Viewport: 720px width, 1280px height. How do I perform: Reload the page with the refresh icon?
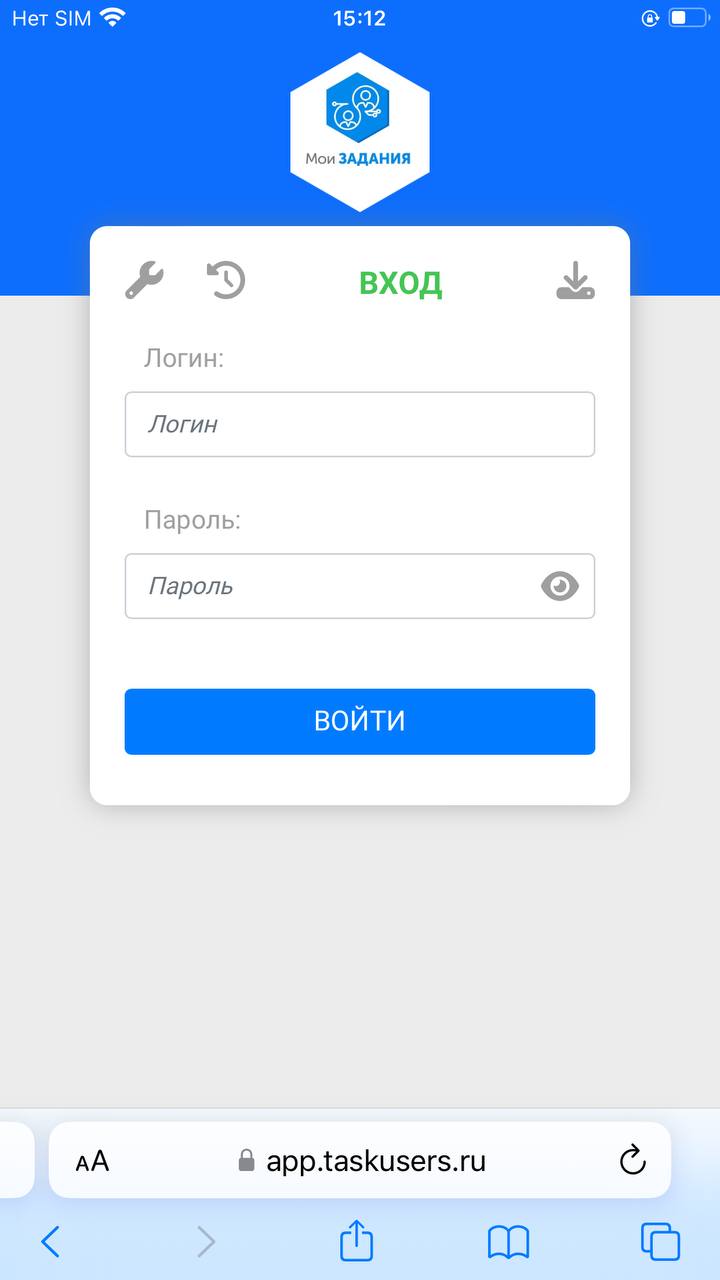(633, 1160)
